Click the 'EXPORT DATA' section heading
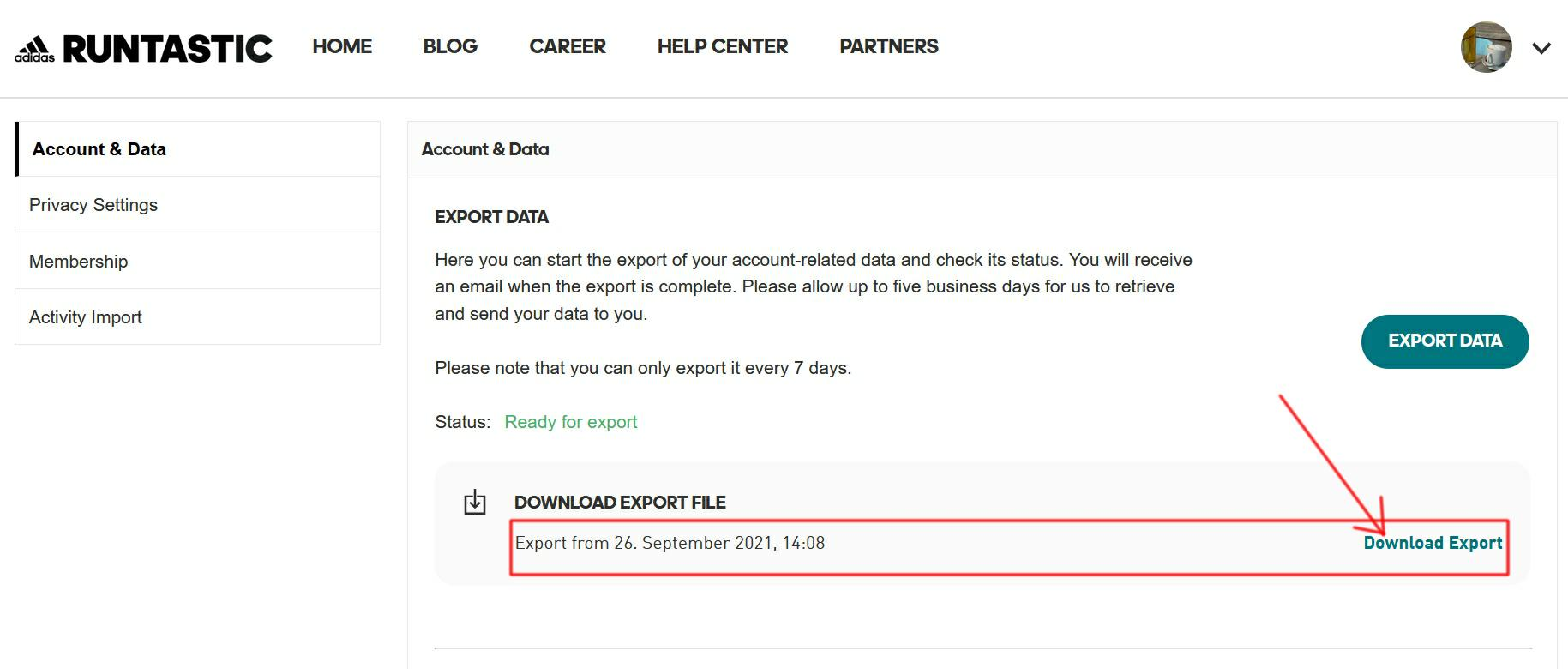 tap(491, 217)
